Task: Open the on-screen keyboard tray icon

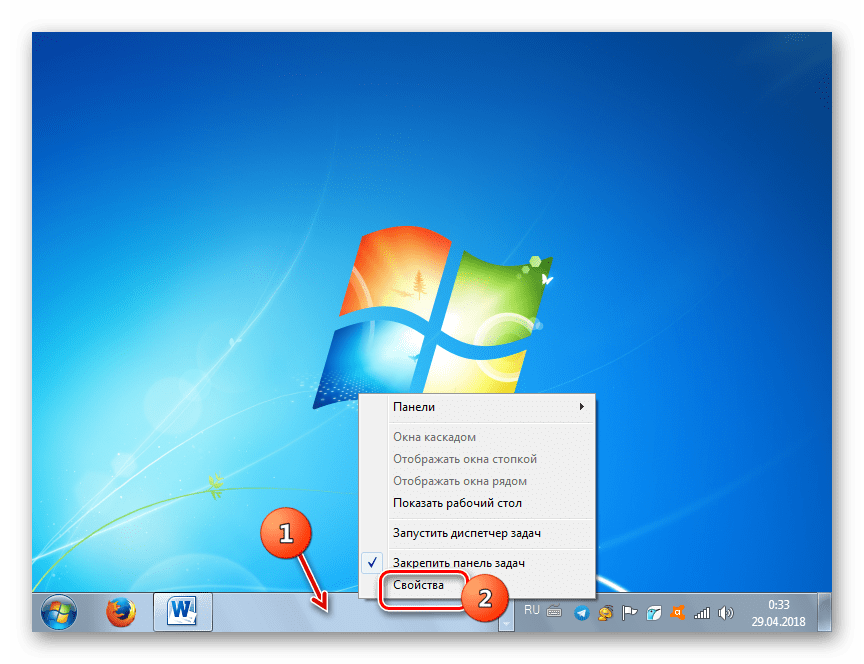Action: click(x=554, y=611)
